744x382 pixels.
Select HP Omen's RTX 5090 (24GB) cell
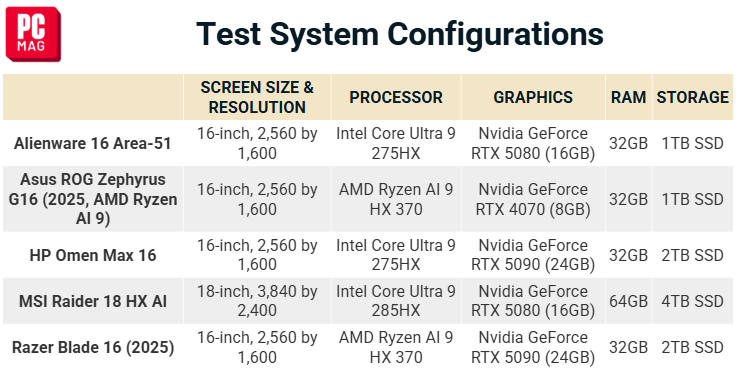(x=533, y=255)
